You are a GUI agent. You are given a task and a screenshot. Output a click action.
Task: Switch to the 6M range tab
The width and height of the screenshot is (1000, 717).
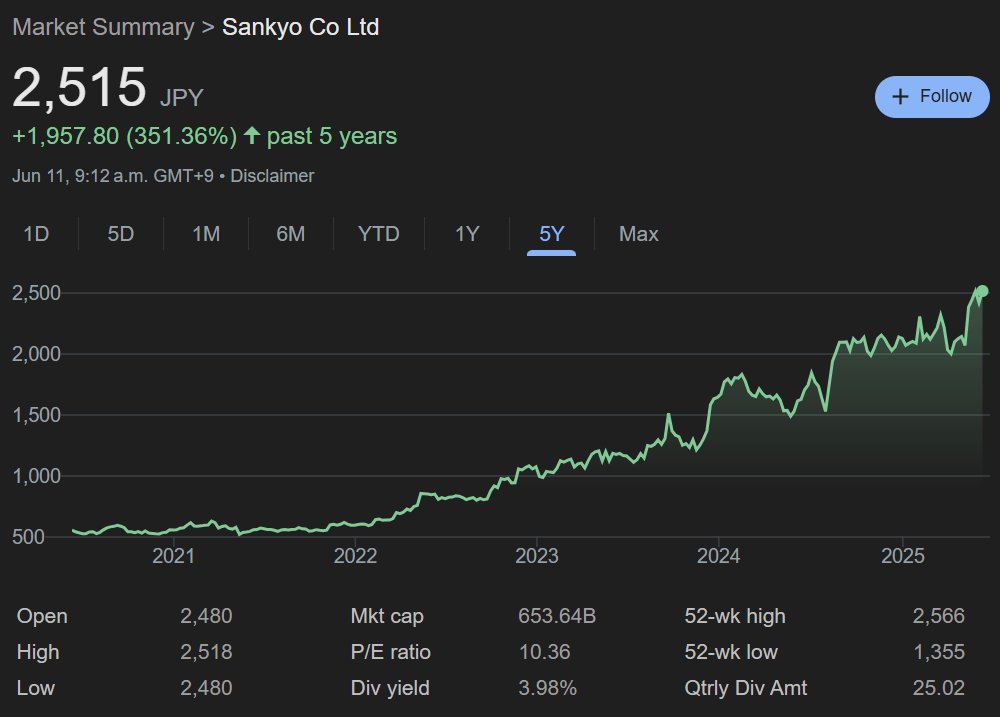[290, 234]
